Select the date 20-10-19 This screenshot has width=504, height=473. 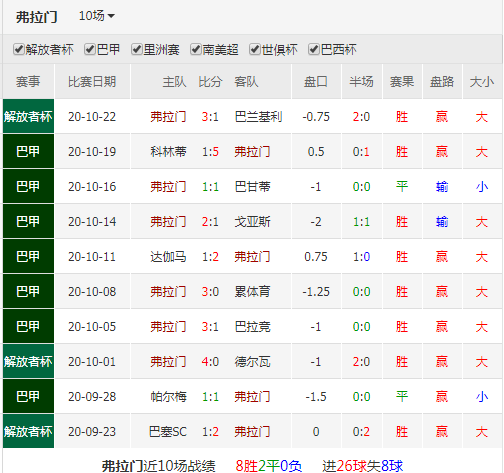92,152
